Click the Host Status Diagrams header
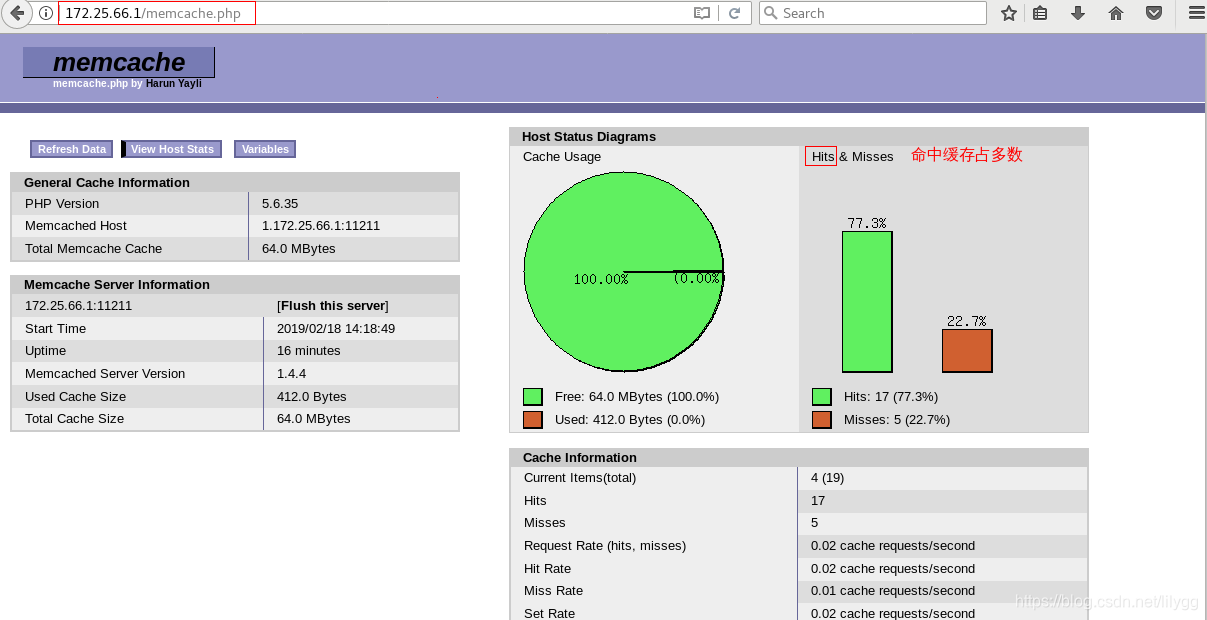This screenshot has width=1207, height=620. 799,137
